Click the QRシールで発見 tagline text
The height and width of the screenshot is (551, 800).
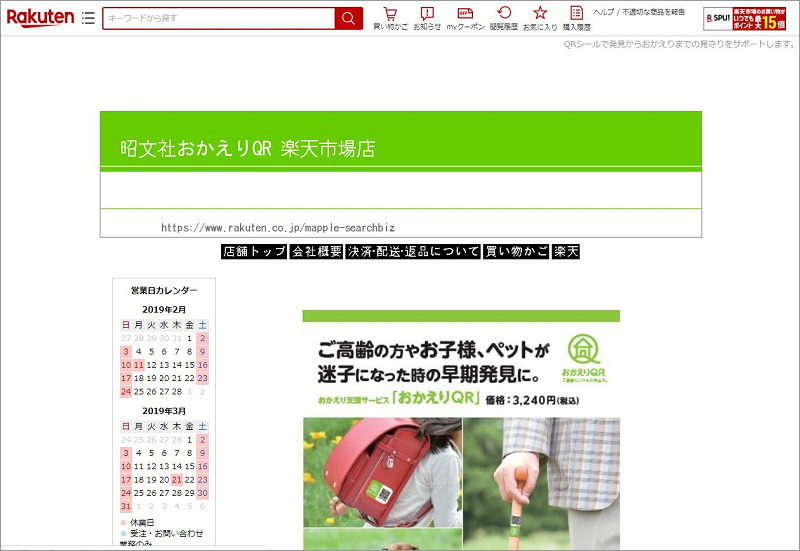point(679,44)
